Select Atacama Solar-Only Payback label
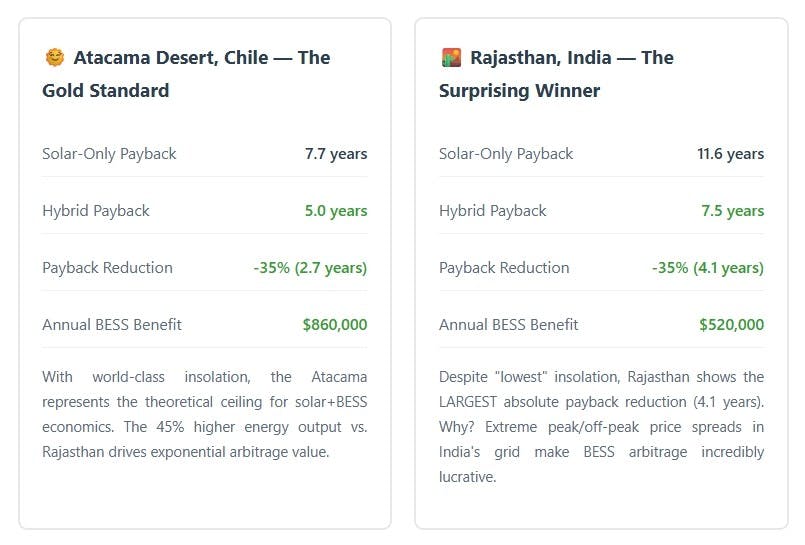Viewport: 805px width, 545px height. 109,154
